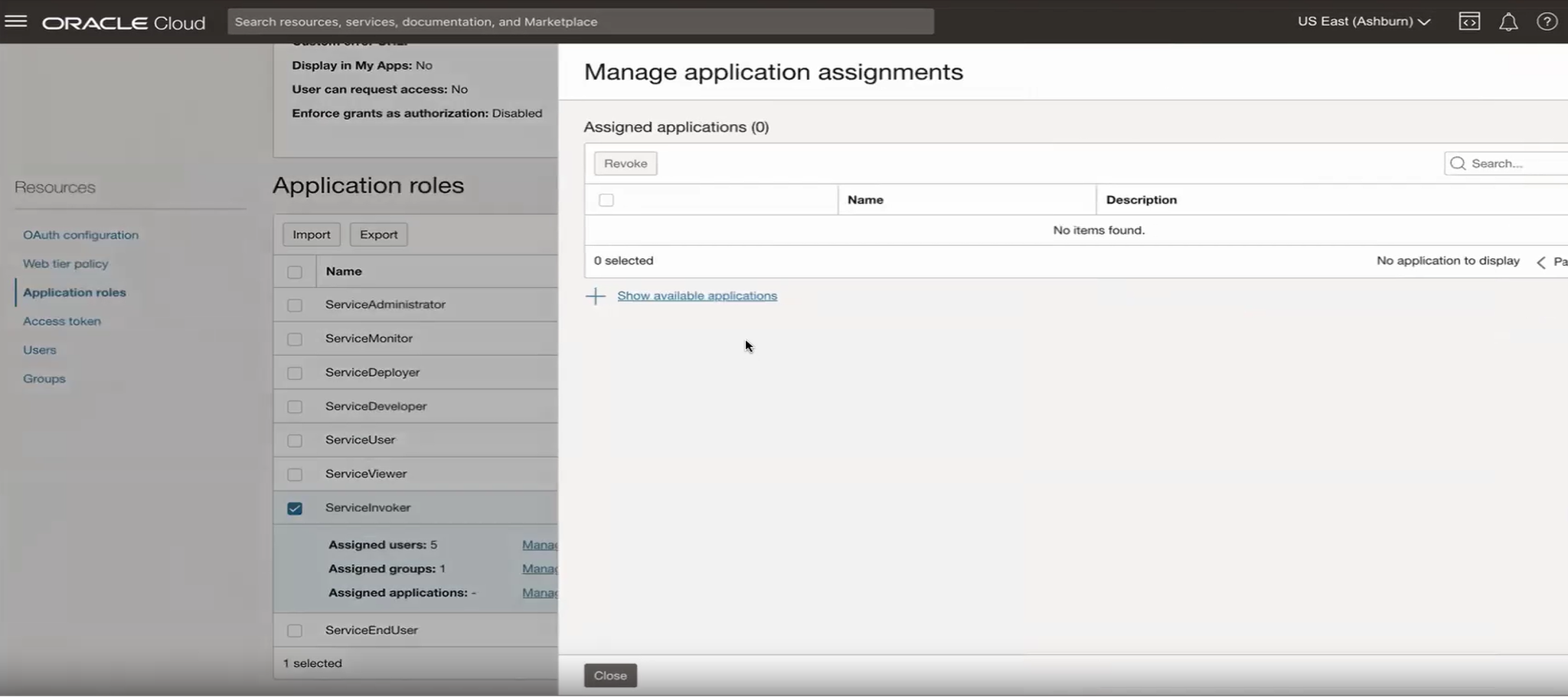
Task: Open the Cloud Shell developer tools icon
Action: (x=1469, y=21)
